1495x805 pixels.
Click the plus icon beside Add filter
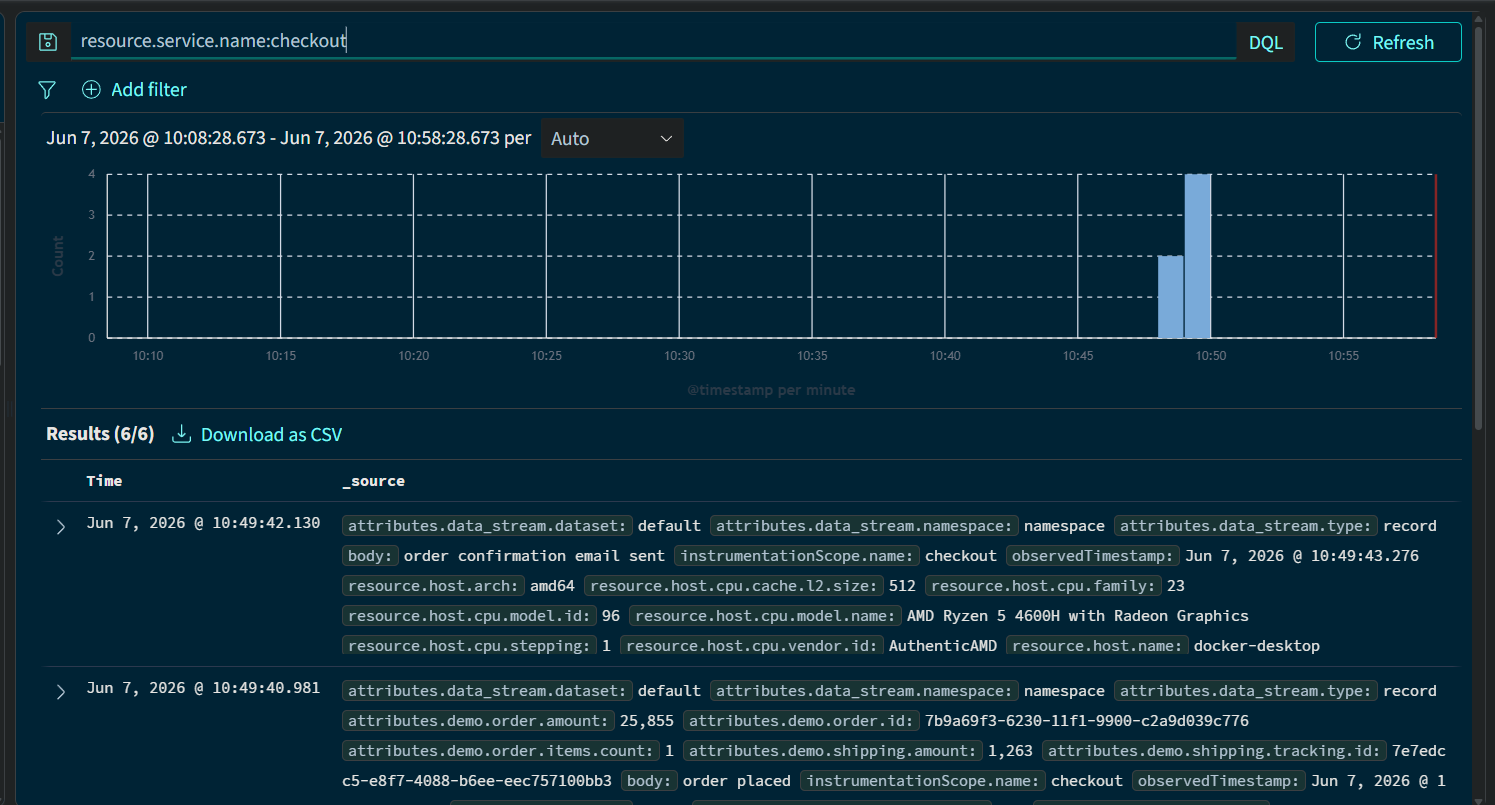click(x=91, y=90)
